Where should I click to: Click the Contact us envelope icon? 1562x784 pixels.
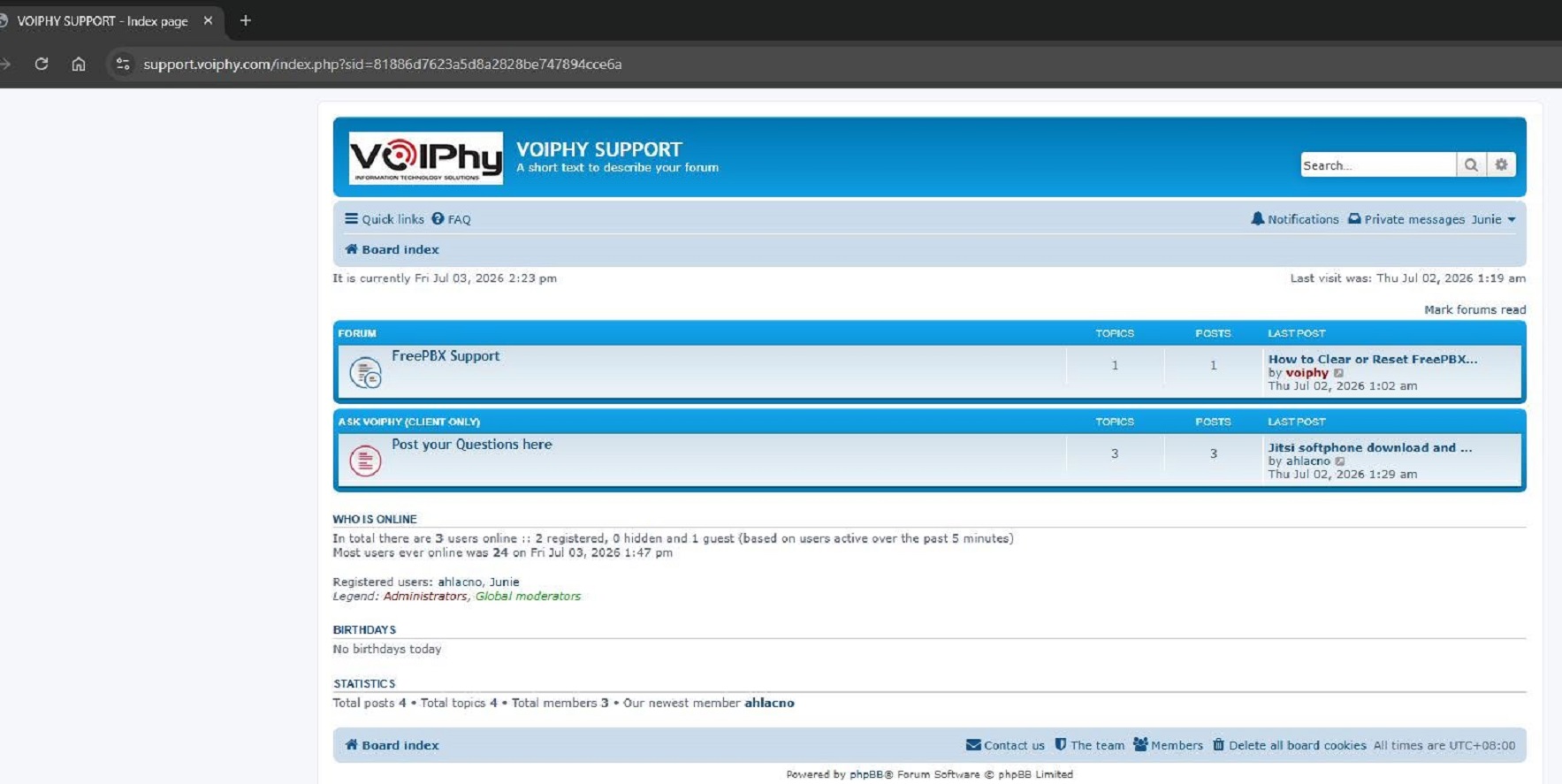pos(973,745)
